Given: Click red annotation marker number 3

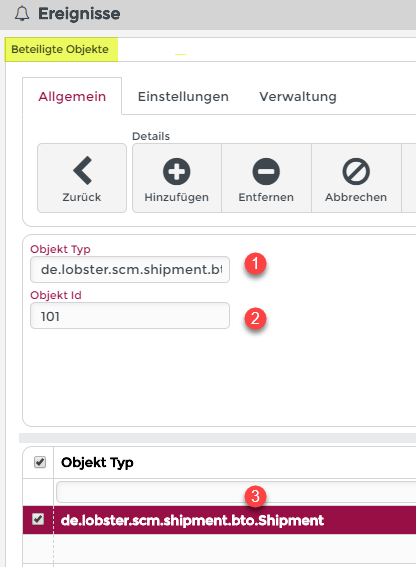Looking at the screenshot, I should [255, 496].
